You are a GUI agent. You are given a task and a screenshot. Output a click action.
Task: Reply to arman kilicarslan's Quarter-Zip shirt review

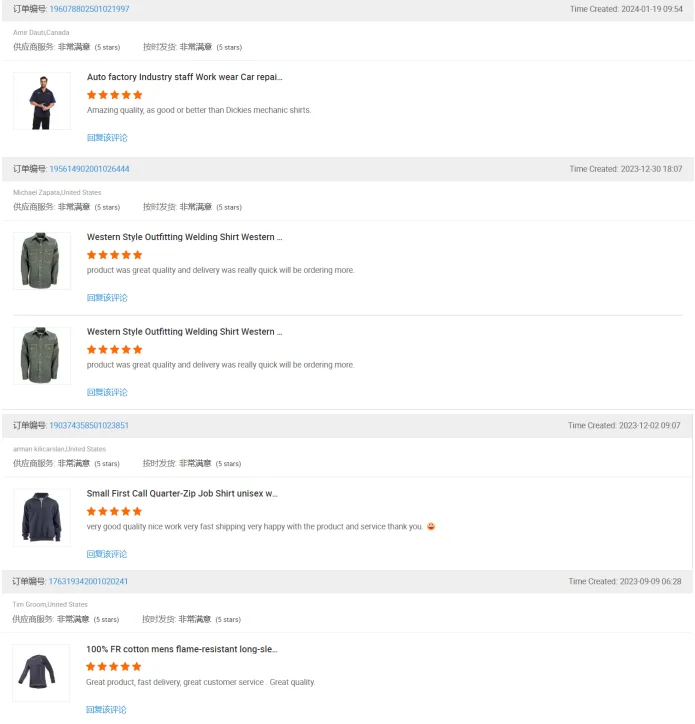[107, 554]
